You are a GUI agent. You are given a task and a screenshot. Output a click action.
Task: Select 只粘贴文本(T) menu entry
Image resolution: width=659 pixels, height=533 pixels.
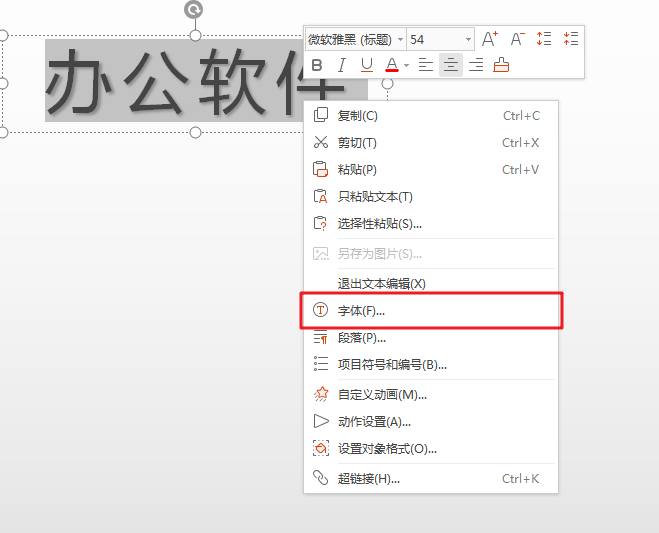click(431, 196)
